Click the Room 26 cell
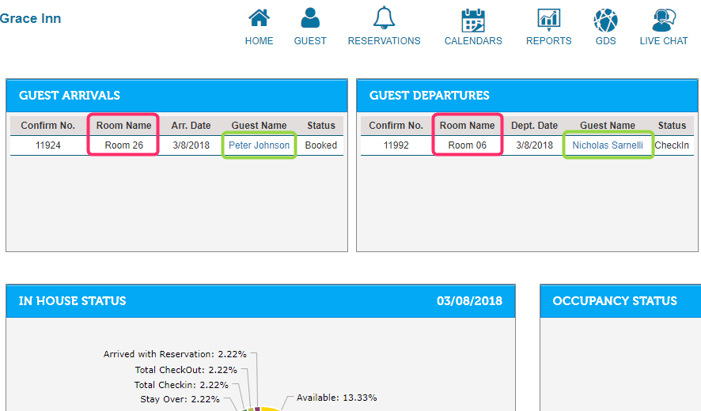 [x=124, y=145]
